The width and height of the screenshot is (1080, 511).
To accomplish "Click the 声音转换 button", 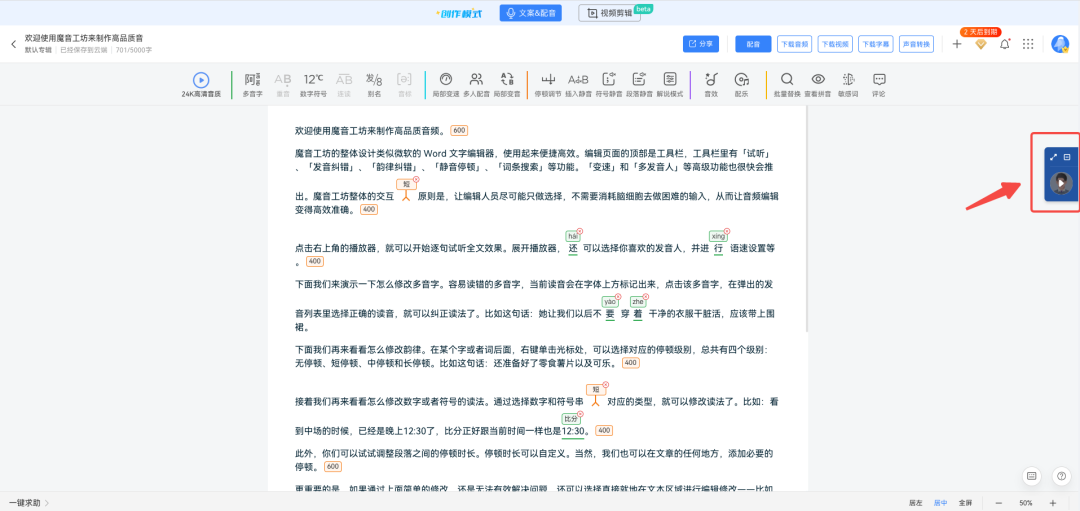I will coord(917,44).
